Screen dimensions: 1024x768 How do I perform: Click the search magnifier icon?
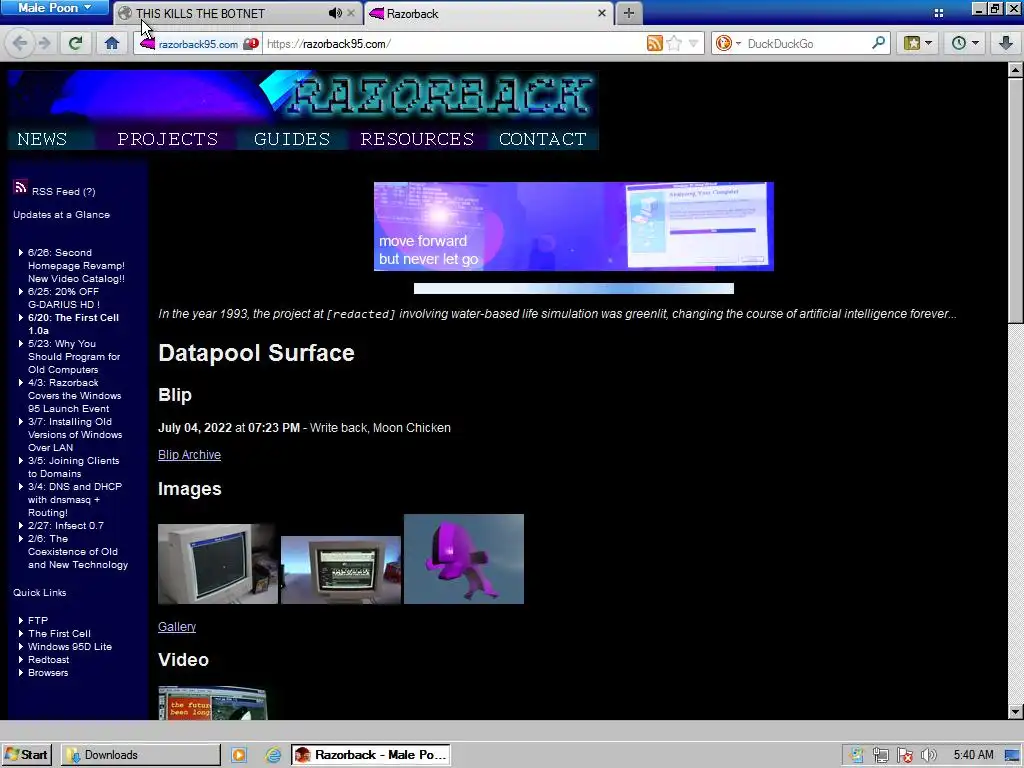pyautogui.click(x=878, y=43)
